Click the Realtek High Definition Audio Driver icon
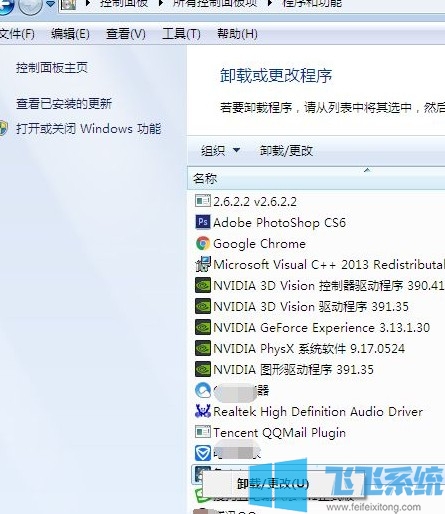 pyautogui.click(x=203, y=411)
